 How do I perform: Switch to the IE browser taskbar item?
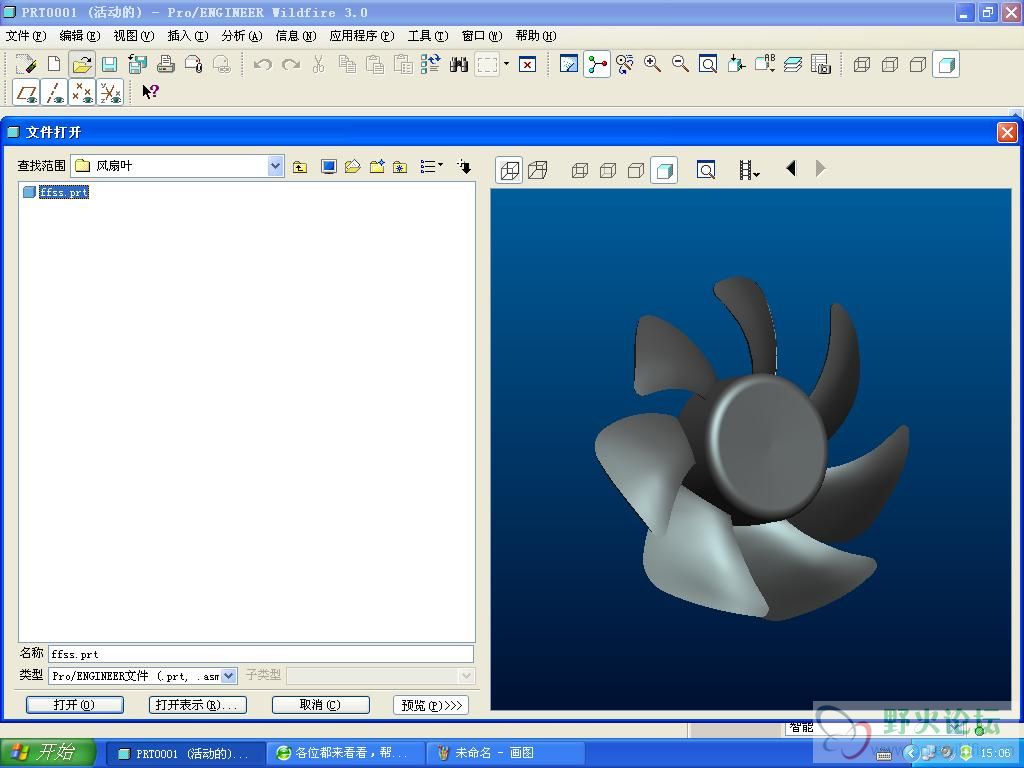point(345,753)
